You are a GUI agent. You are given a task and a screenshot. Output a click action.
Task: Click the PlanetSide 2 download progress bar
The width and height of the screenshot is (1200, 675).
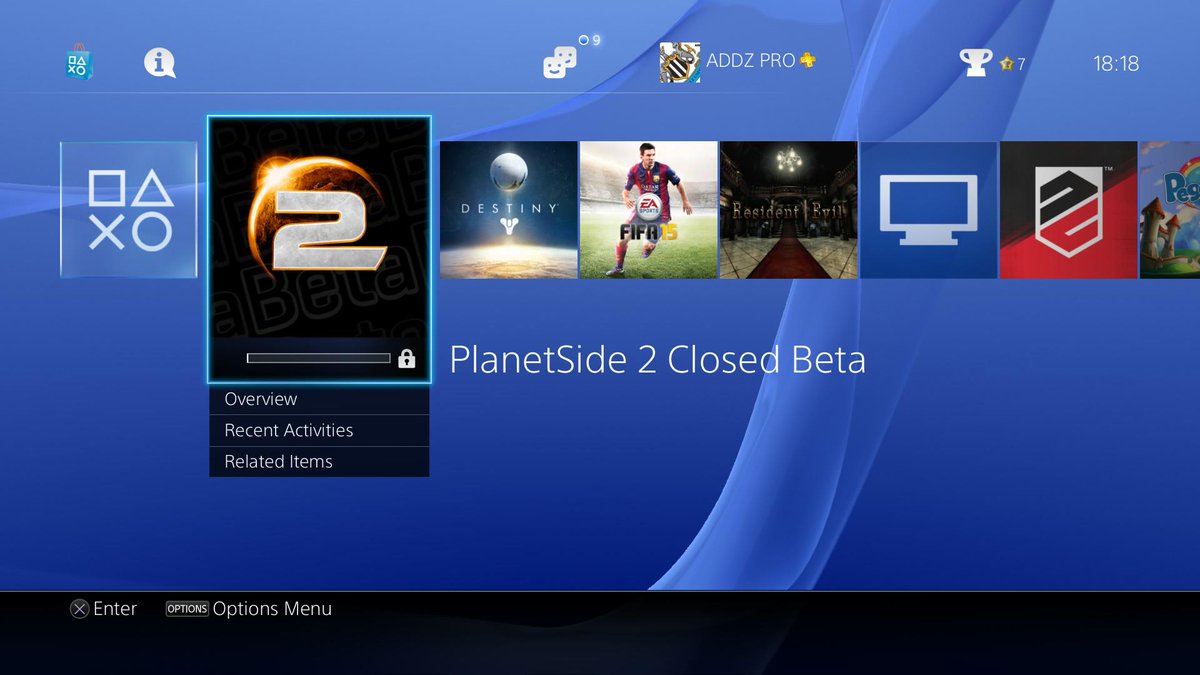318,358
